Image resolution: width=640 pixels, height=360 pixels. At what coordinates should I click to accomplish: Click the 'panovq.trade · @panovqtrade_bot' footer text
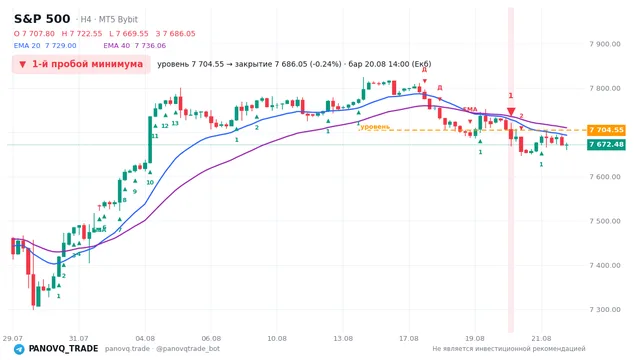click(162, 349)
